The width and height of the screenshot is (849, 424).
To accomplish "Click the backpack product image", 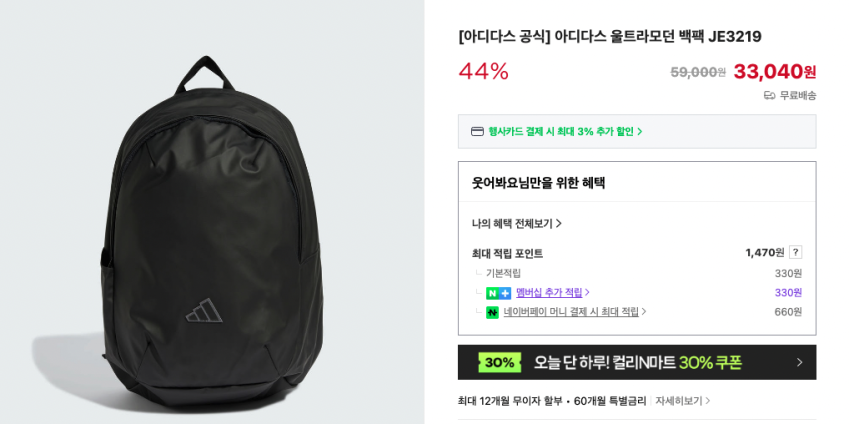I will click(x=212, y=233).
